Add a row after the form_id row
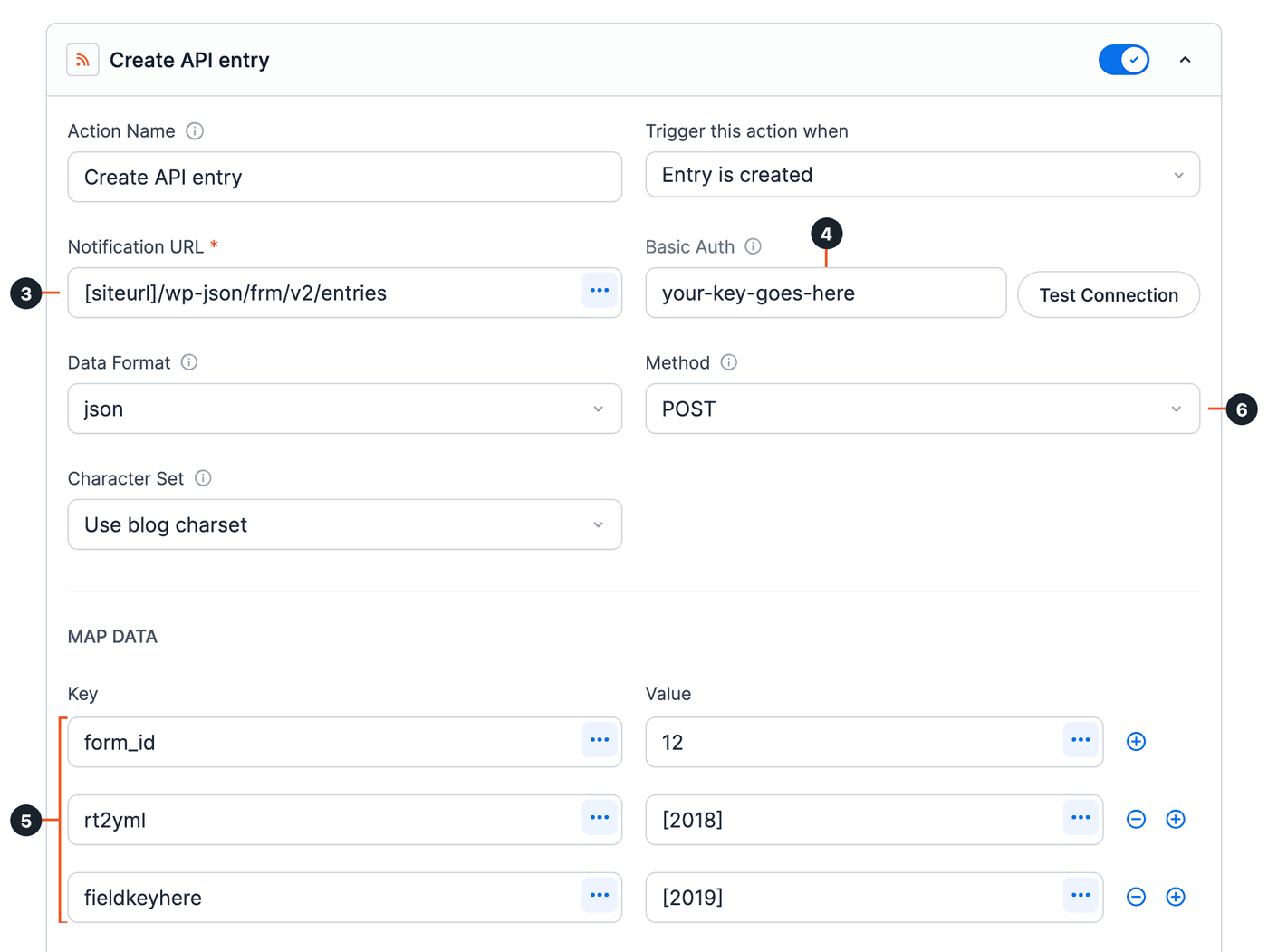1268x952 pixels. point(1136,742)
